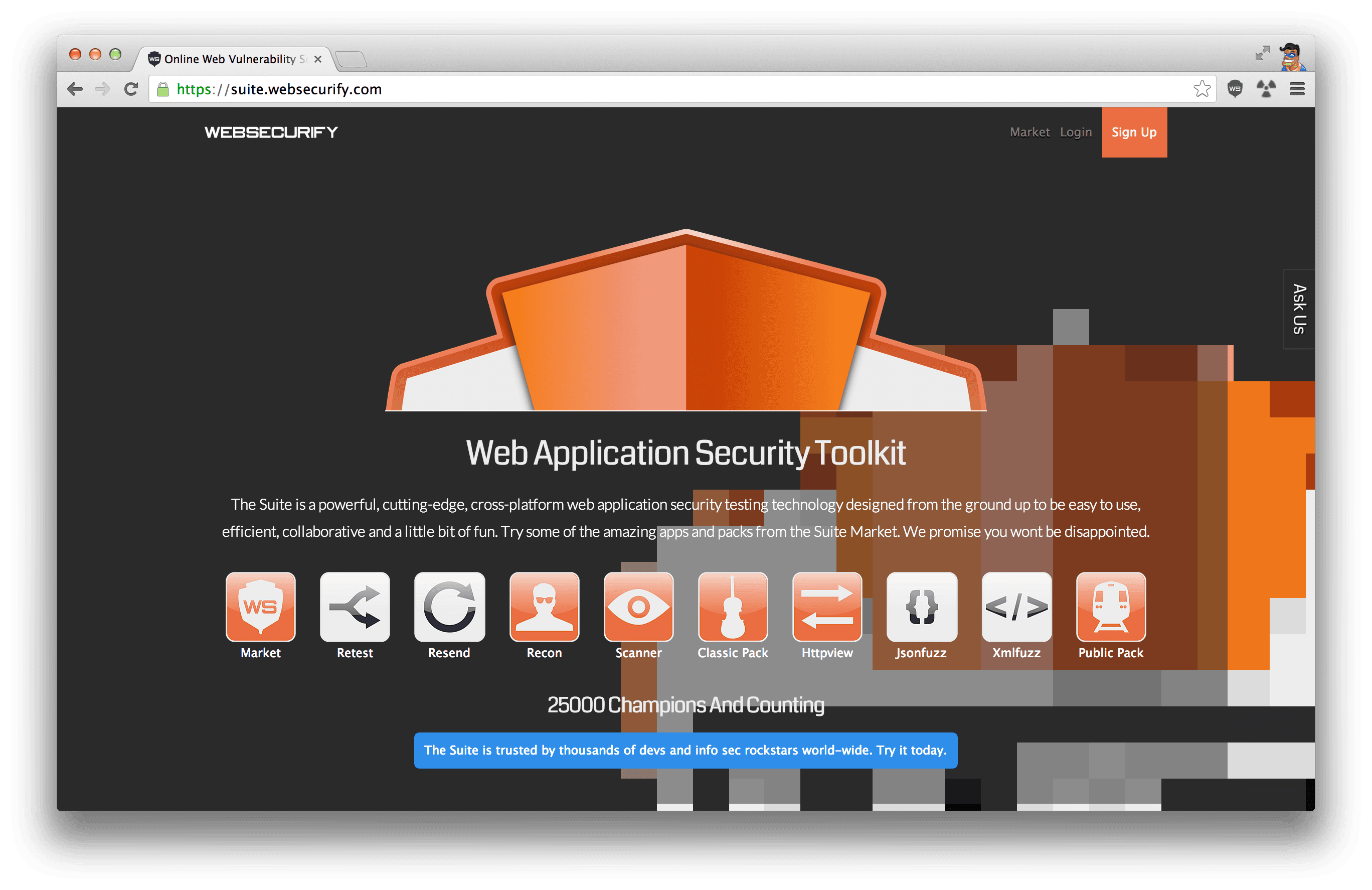Close the Online Web Vulnerability tab
This screenshot has height=890, width=1372.
(x=317, y=59)
